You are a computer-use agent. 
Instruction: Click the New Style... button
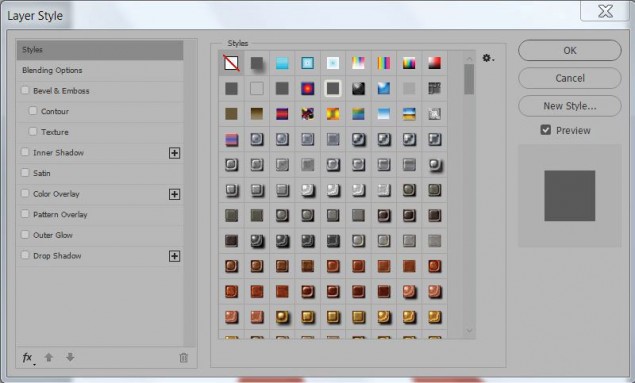[x=569, y=106]
